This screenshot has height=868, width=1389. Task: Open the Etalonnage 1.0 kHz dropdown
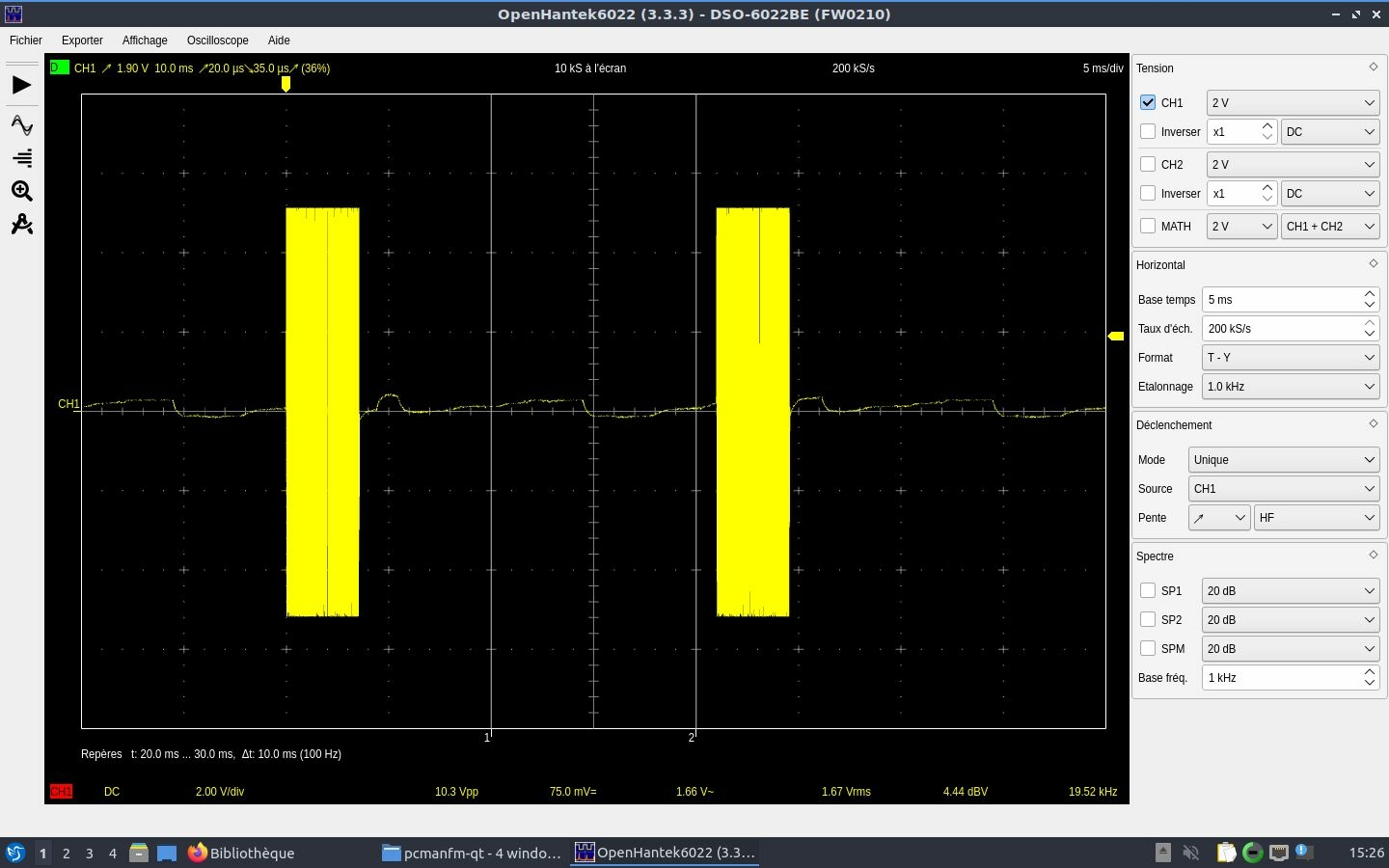coord(1291,386)
